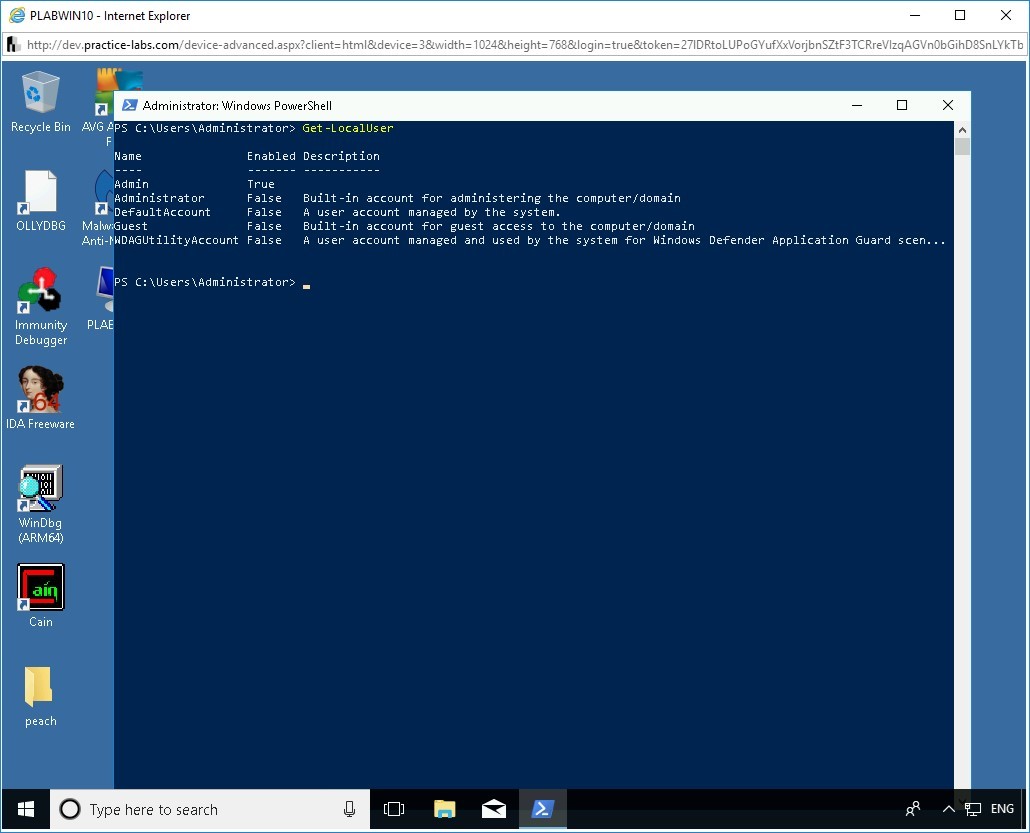
Task: Click the PowerShell window scrollbar up arrow
Action: click(962, 130)
